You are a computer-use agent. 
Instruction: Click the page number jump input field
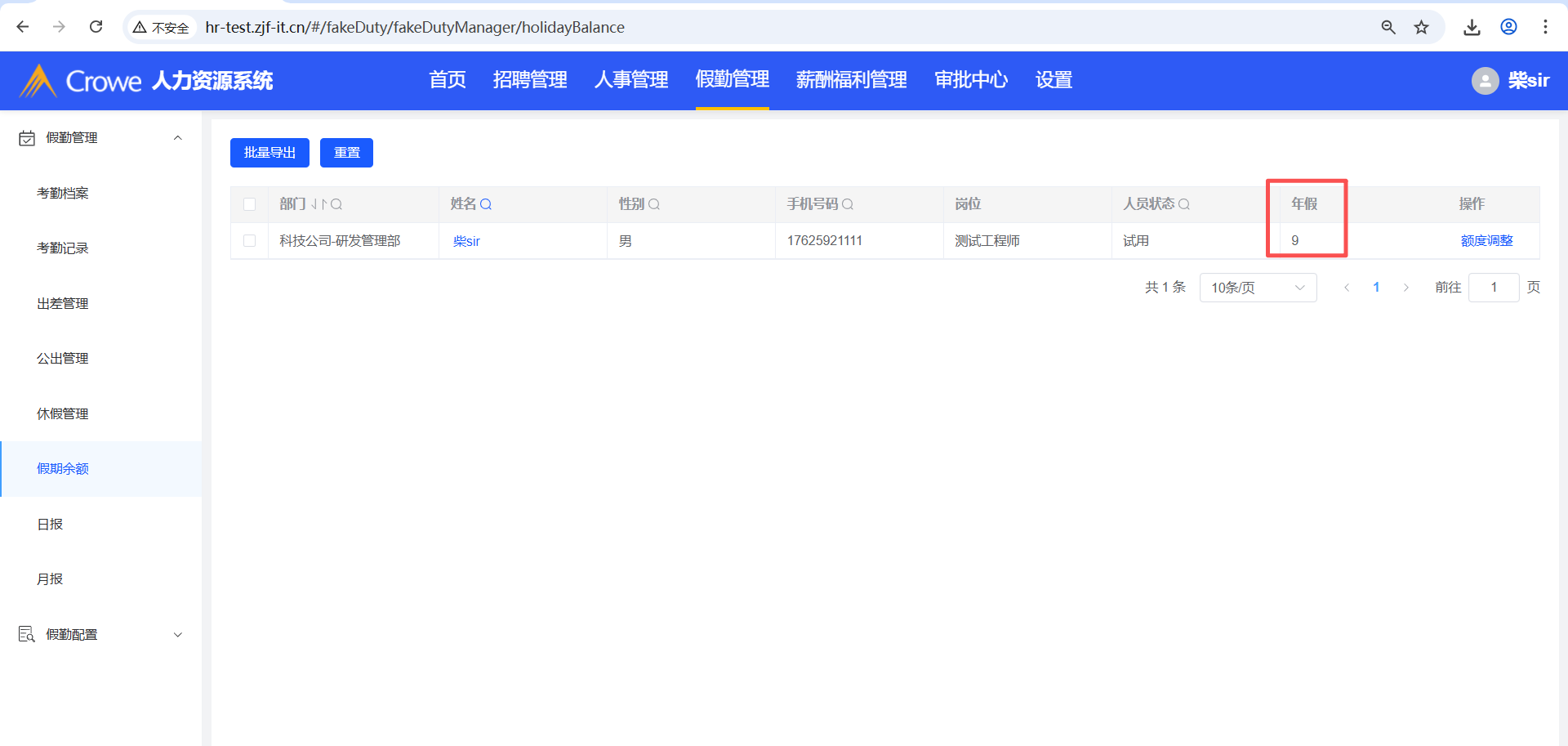pos(1493,288)
